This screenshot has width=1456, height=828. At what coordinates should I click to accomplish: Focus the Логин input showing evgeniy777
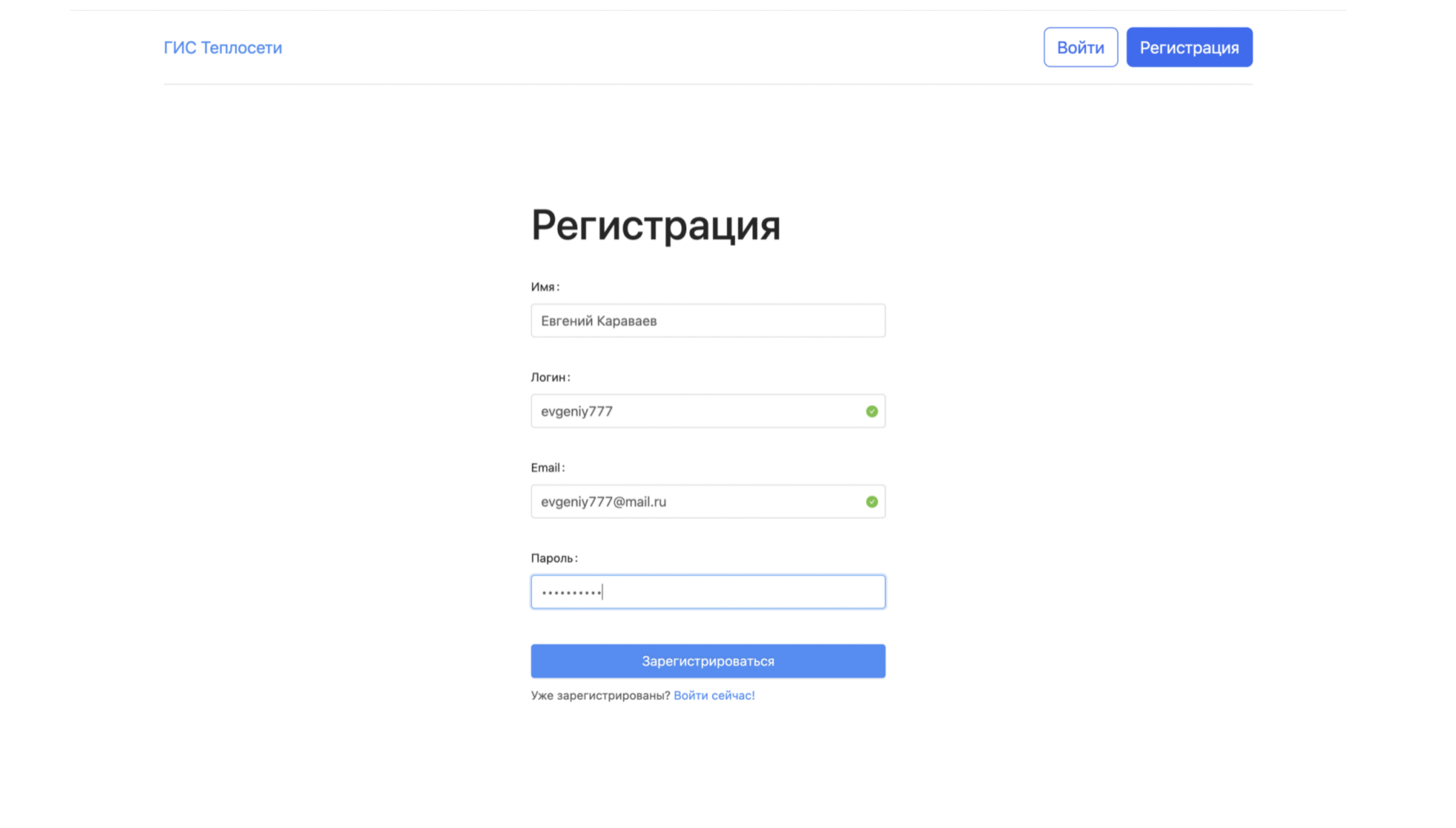[707, 410]
